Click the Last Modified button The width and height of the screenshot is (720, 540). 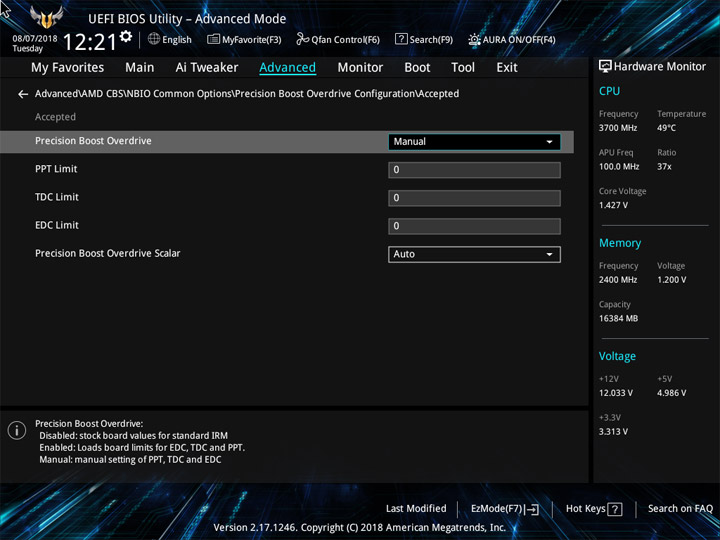pos(416,508)
